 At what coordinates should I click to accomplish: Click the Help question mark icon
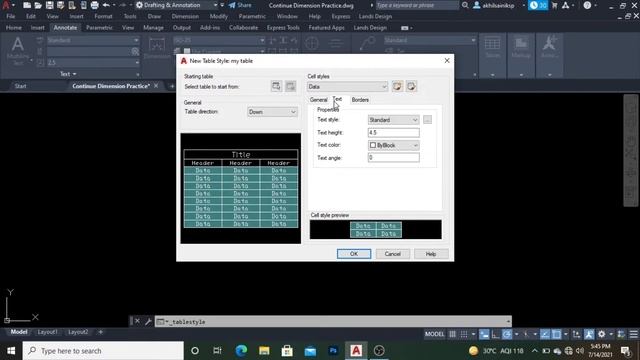click(587, 5)
